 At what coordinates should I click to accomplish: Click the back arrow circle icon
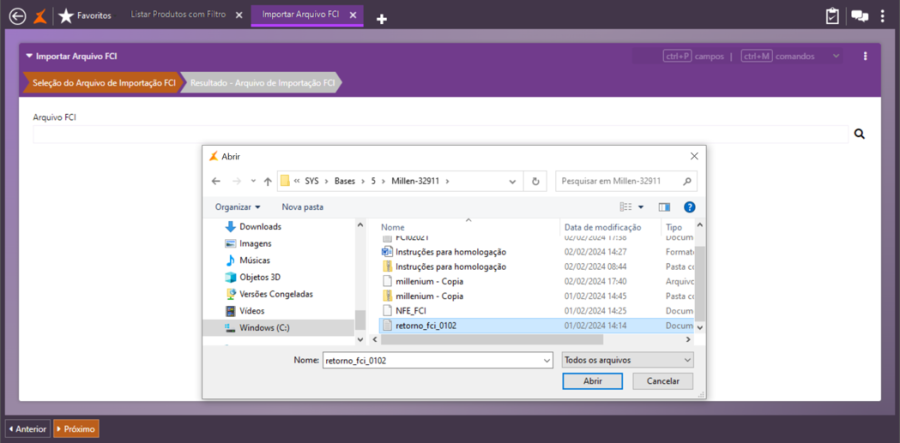[x=18, y=16]
